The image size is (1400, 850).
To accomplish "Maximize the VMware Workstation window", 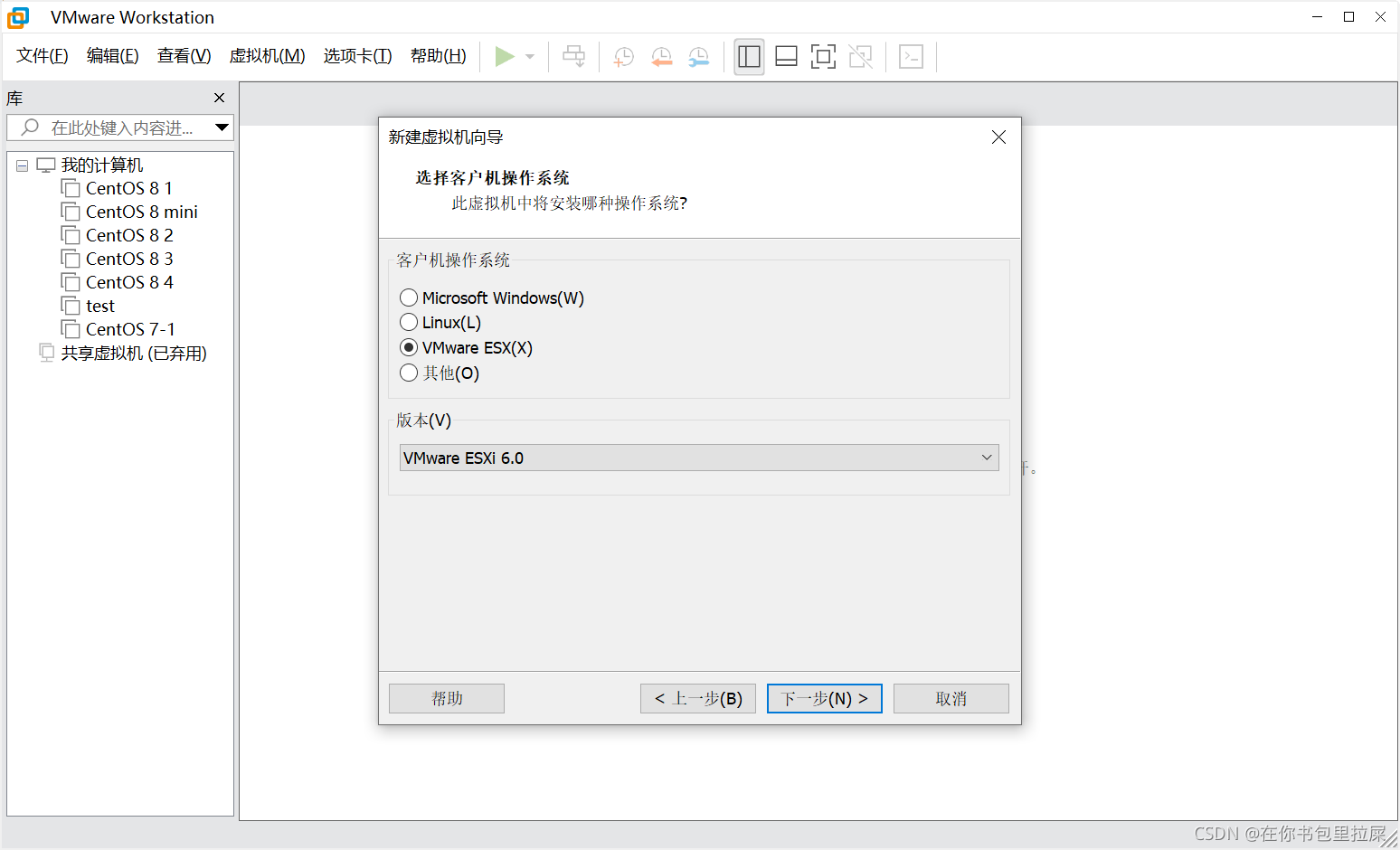I will (x=1348, y=17).
